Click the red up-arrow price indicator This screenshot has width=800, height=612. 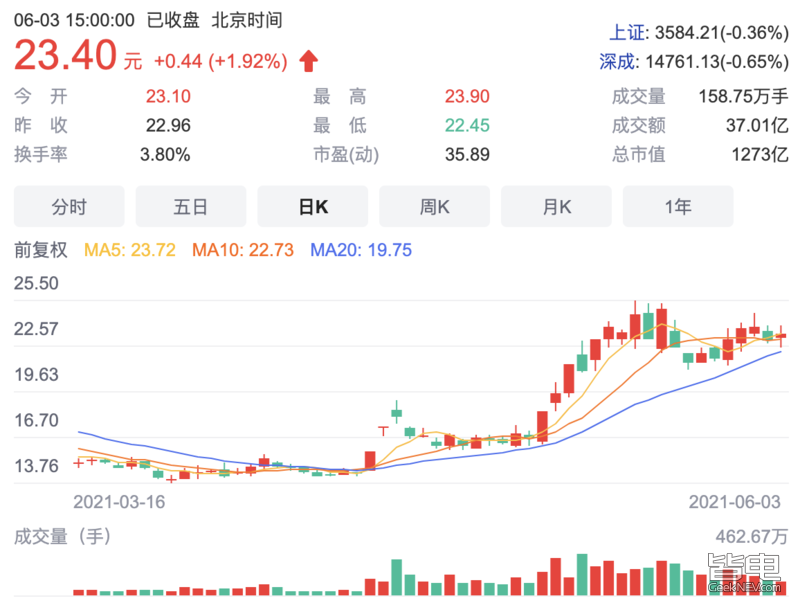tap(309, 61)
